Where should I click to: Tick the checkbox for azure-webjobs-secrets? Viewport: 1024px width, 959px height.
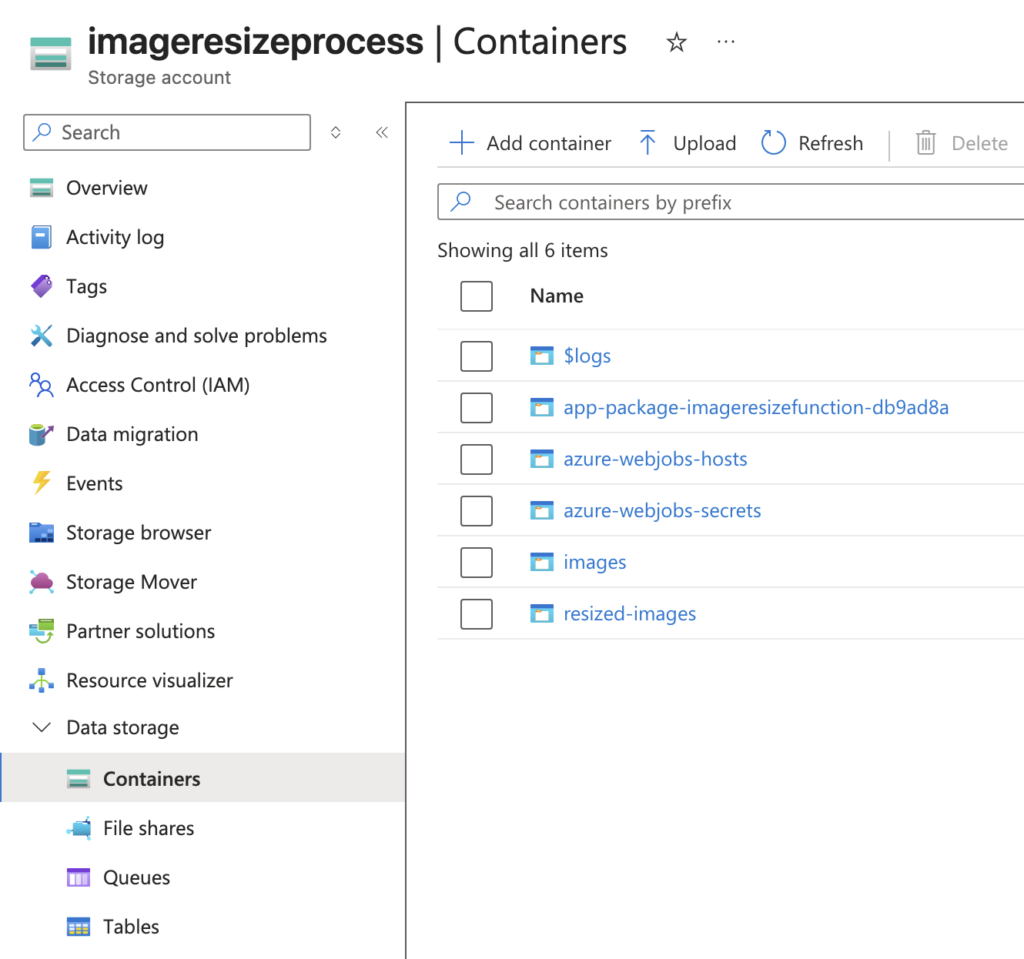coord(476,511)
